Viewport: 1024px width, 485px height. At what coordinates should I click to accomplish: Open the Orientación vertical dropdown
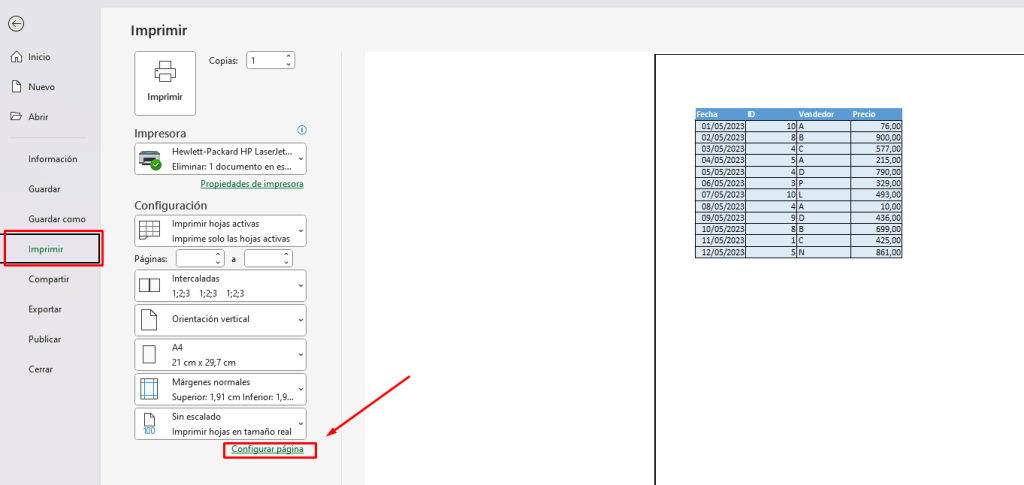coord(220,320)
